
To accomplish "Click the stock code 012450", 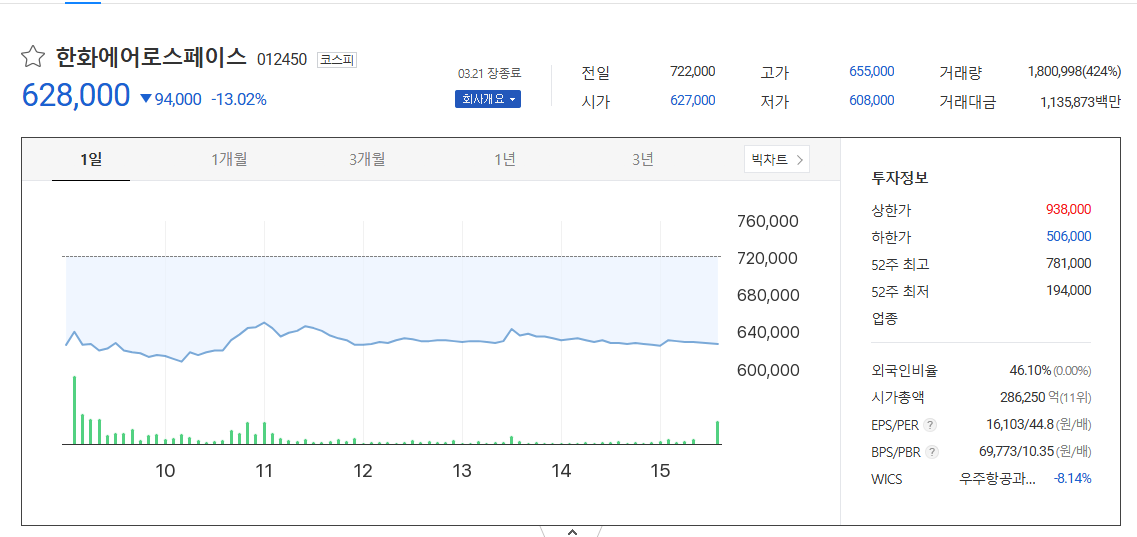I will 282,59.
